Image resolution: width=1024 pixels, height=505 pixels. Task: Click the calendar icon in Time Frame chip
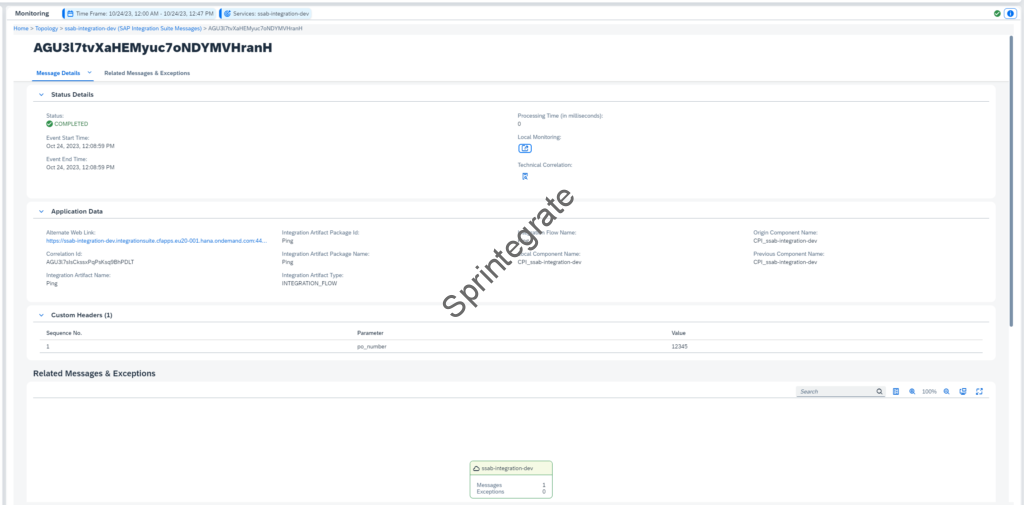click(70, 13)
